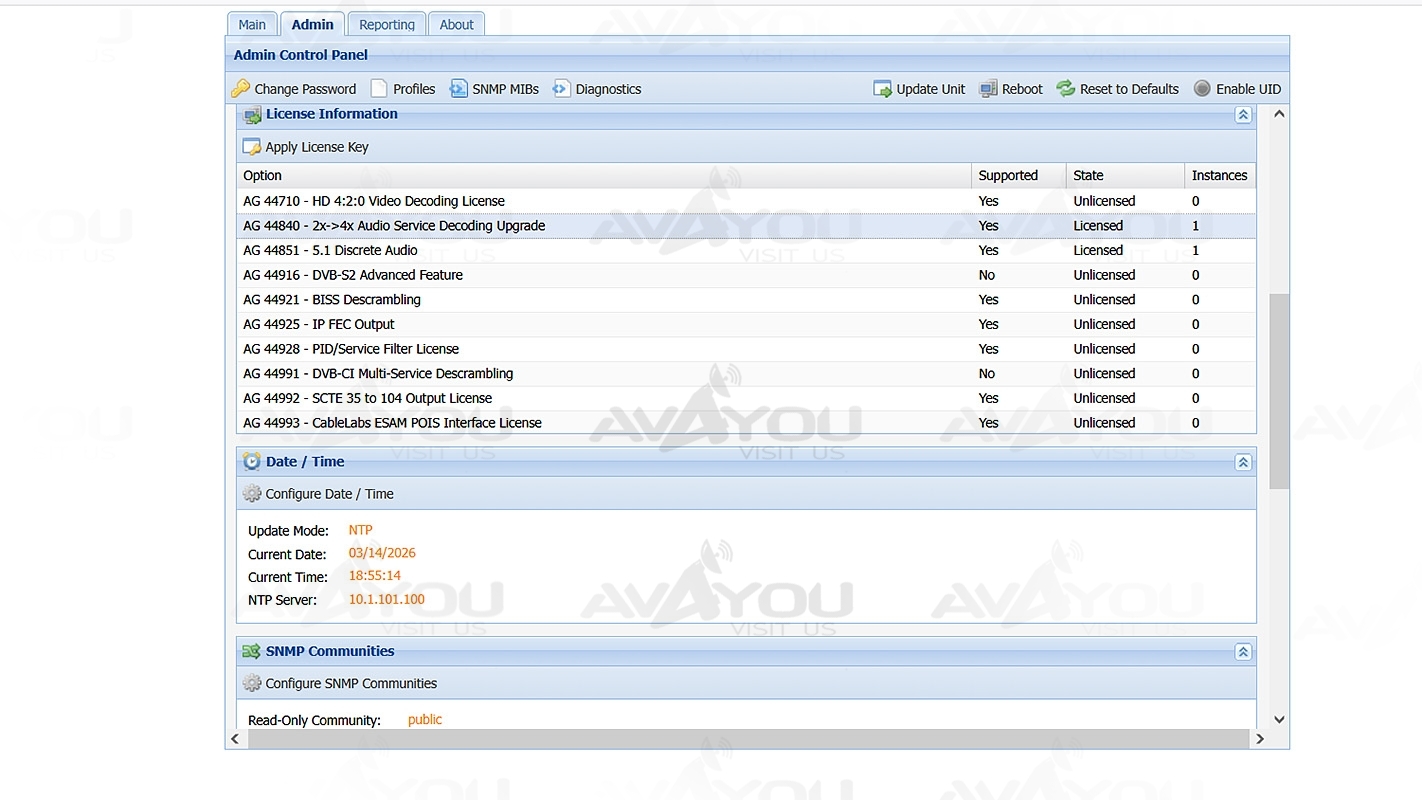
Task: Open Profiles from the page icon
Action: (379, 89)
